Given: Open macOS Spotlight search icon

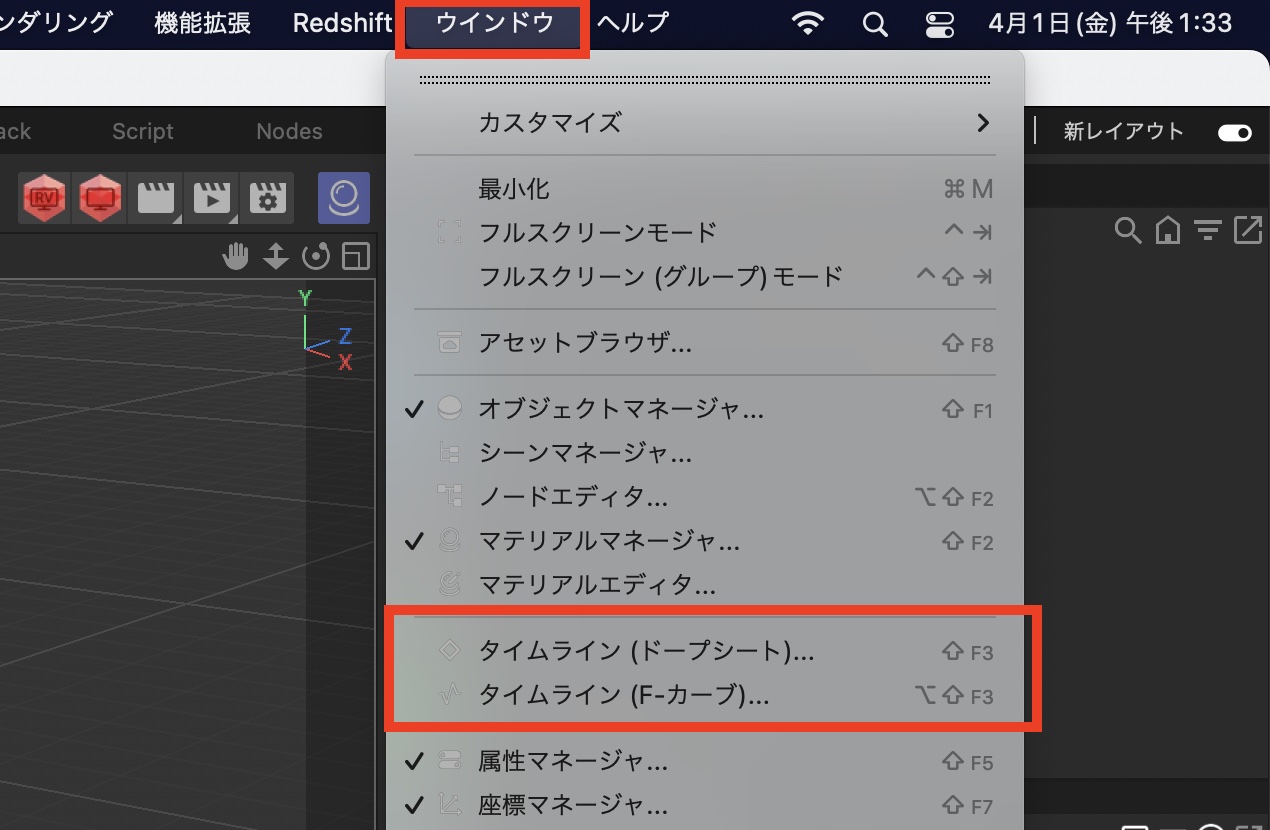Looking at the screenshot, I should point(875,24).
